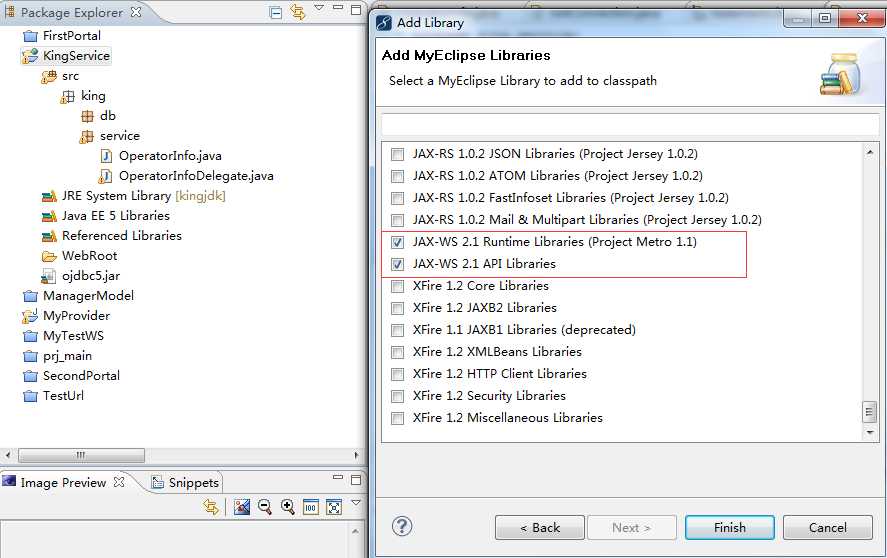The image size is (887, 558).
Task: Toggle Link with Editor in Package Explorer
Action: click(x=298, y=11)
